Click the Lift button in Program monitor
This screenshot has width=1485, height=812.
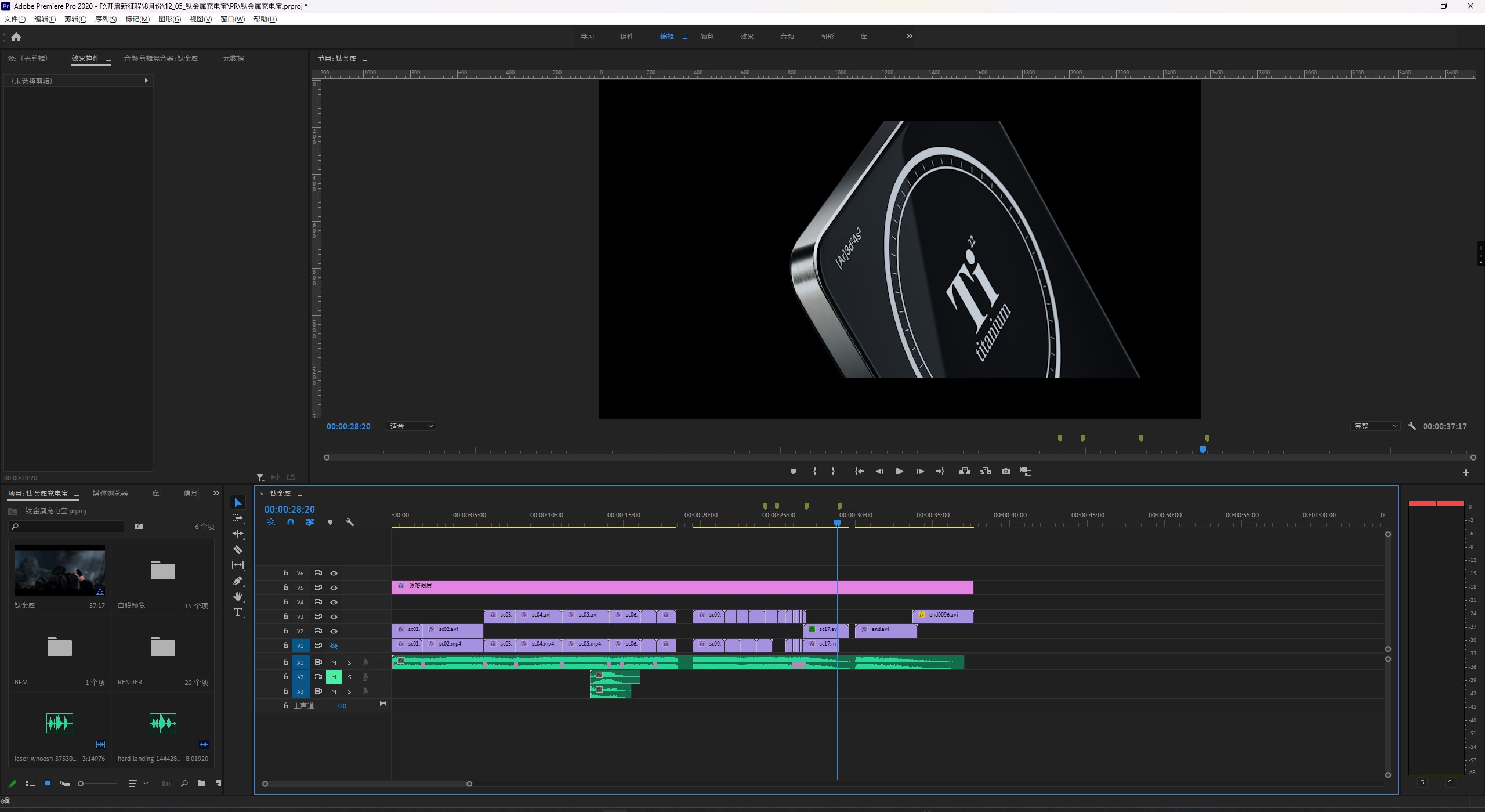click(965, 472)
